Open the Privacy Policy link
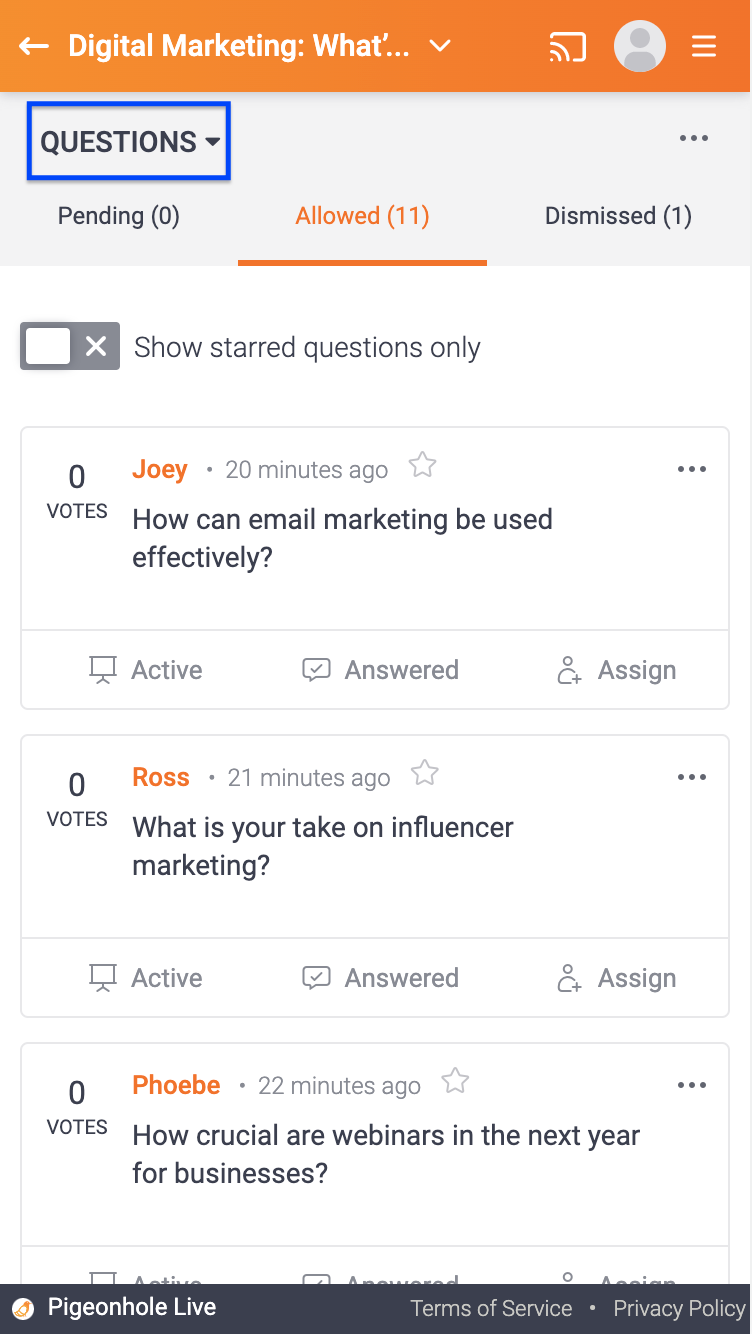This screenshot has height=1334, width=752. tap(680, 1308)
